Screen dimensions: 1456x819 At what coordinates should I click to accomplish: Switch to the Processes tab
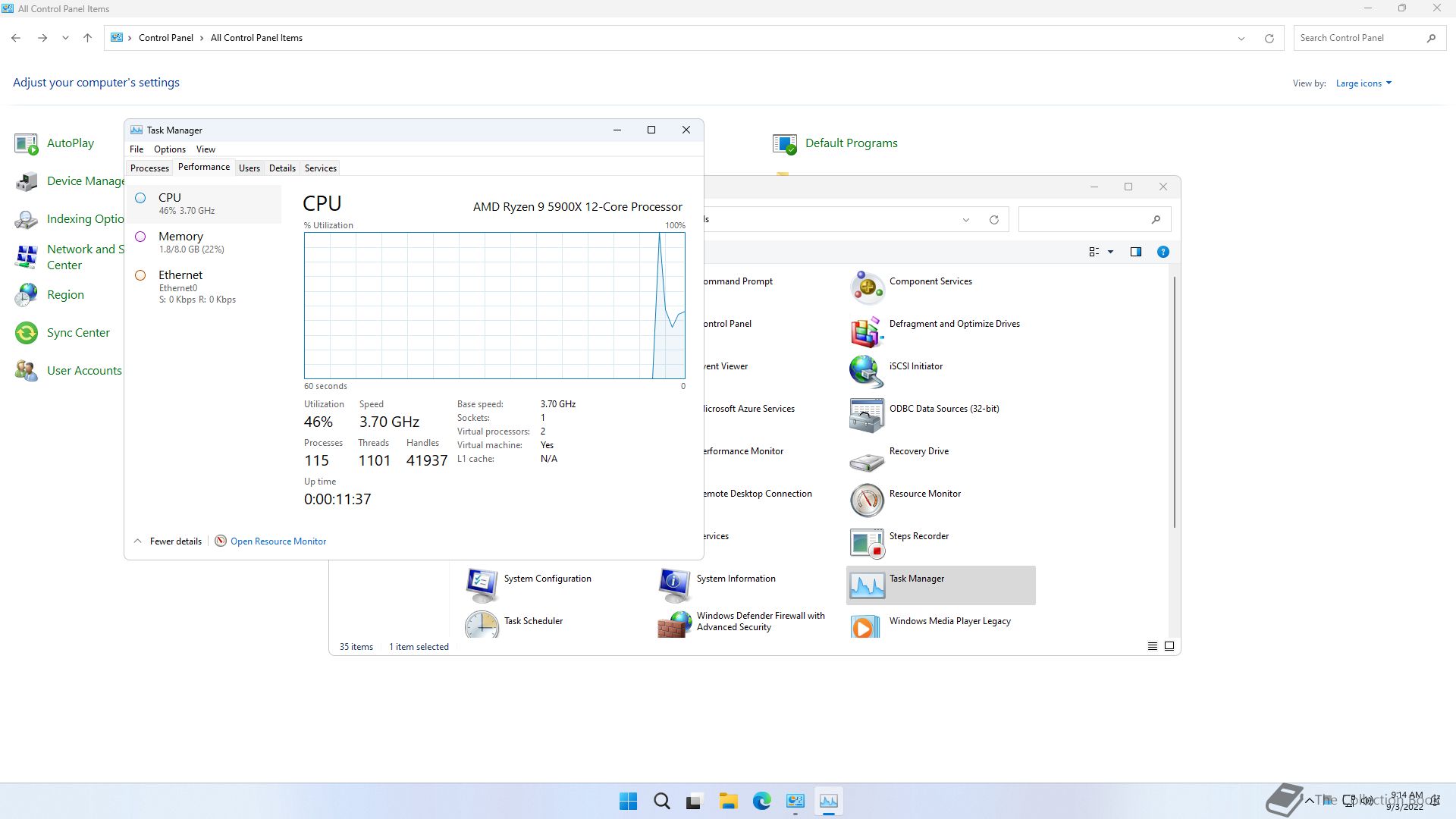pyautogui.click(x=149, y=168)
